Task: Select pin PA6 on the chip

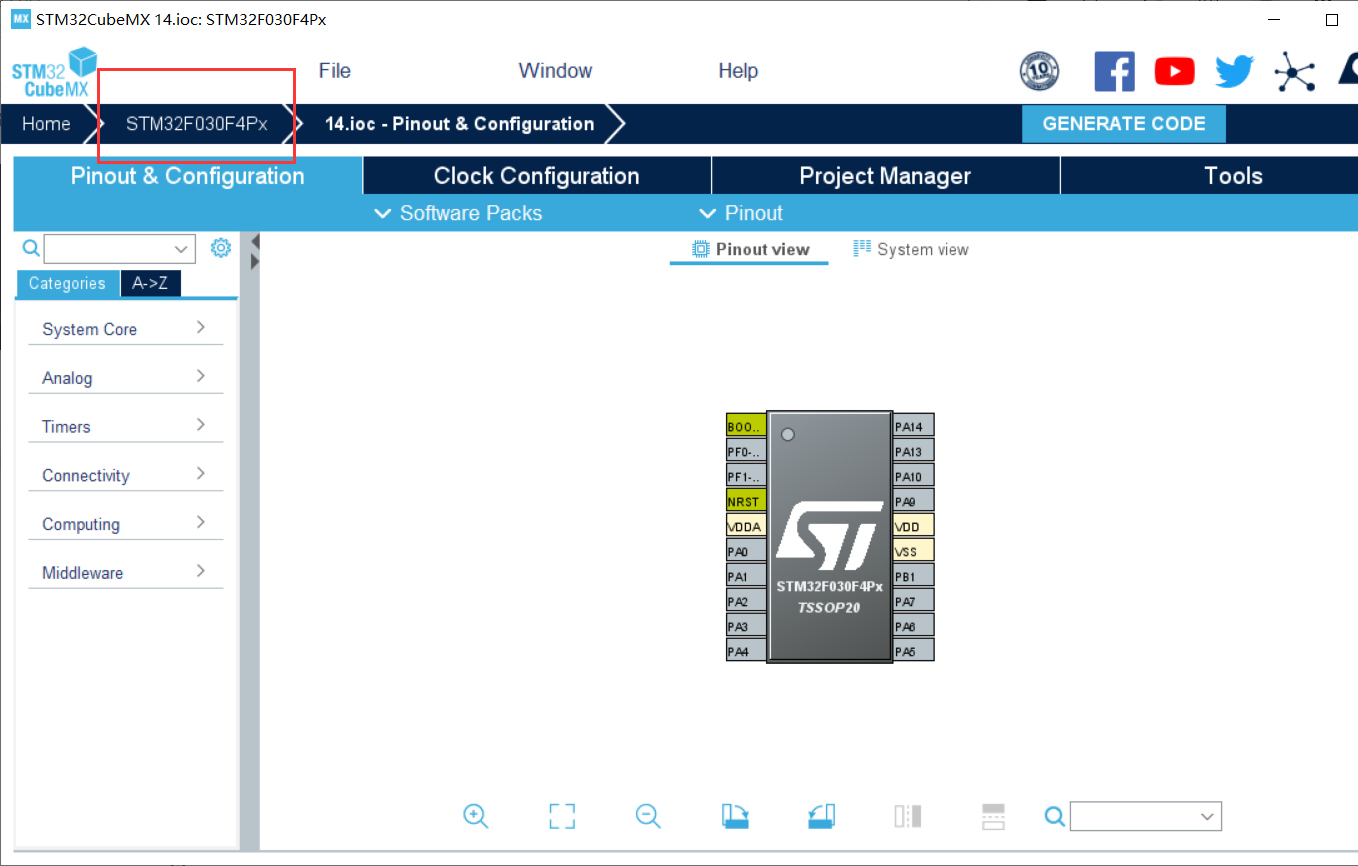Action: point(914,626)
